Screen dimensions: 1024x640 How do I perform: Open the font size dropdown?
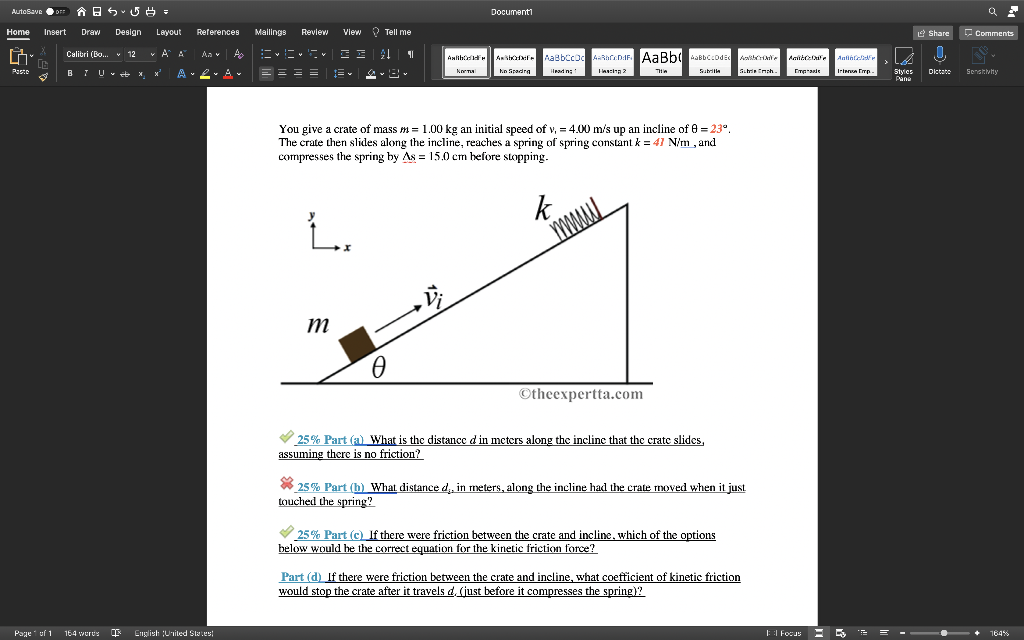[x=151, y=55]
